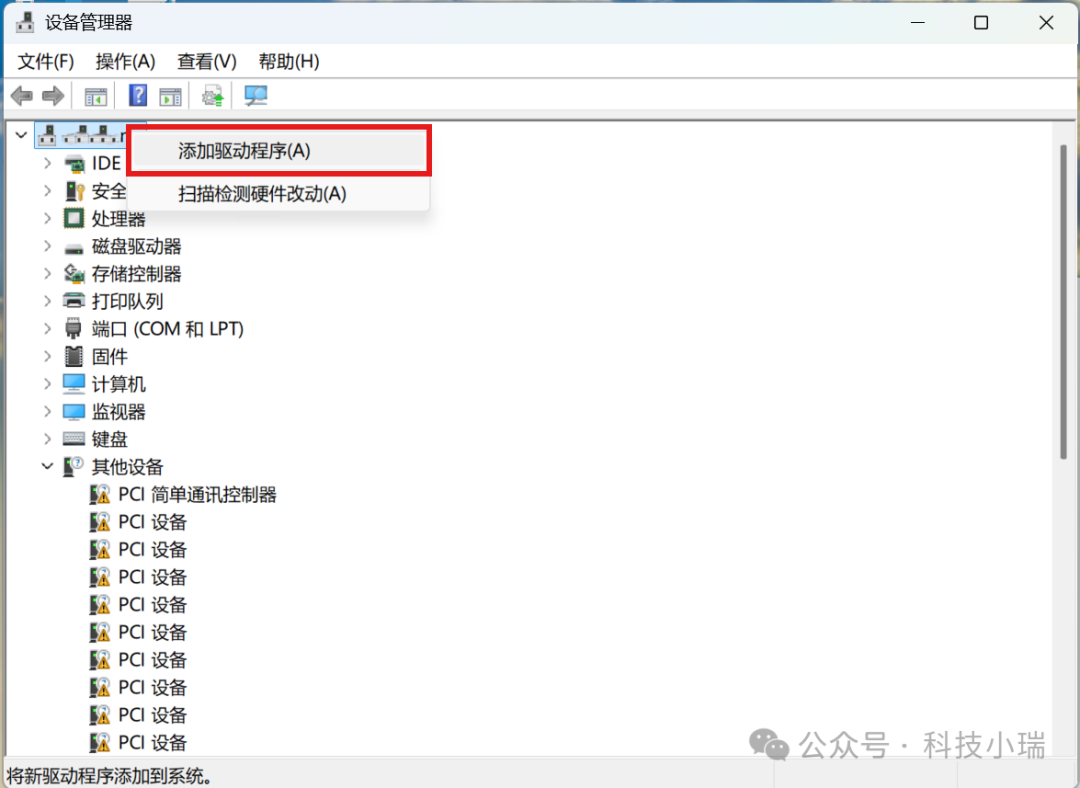The width and height of the screenshot is (1080, 788).
Task: Click the vertical scrollbar thumb of device tree
Action: [x=1063, y=302]
